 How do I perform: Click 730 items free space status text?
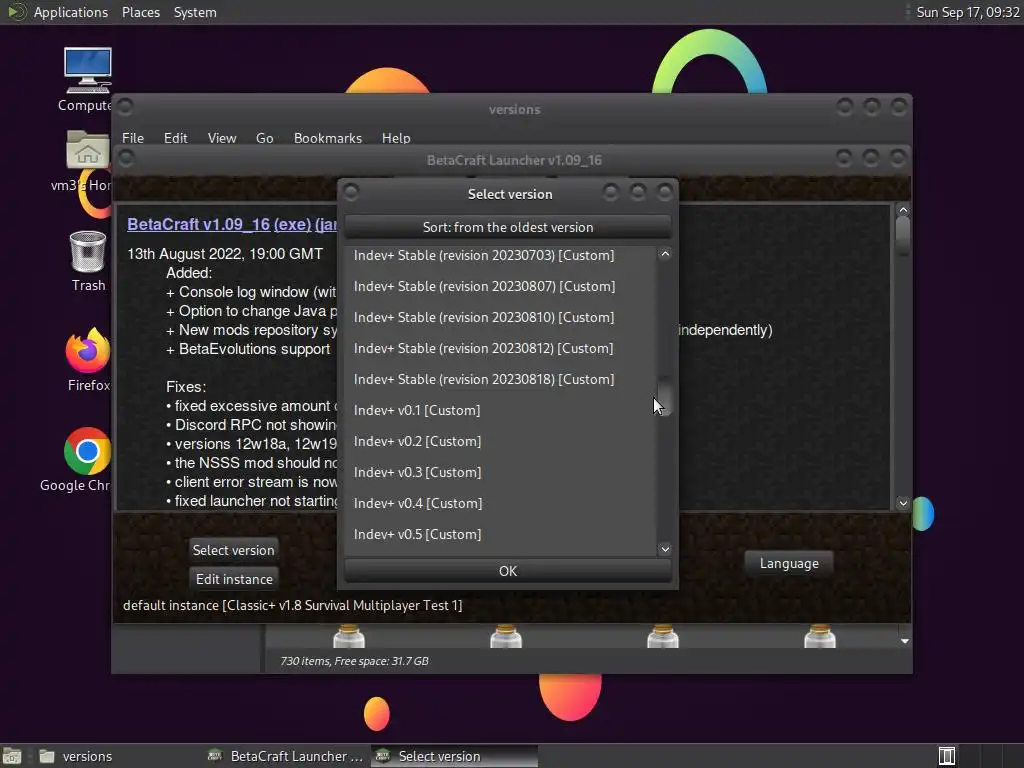point(355,661)
